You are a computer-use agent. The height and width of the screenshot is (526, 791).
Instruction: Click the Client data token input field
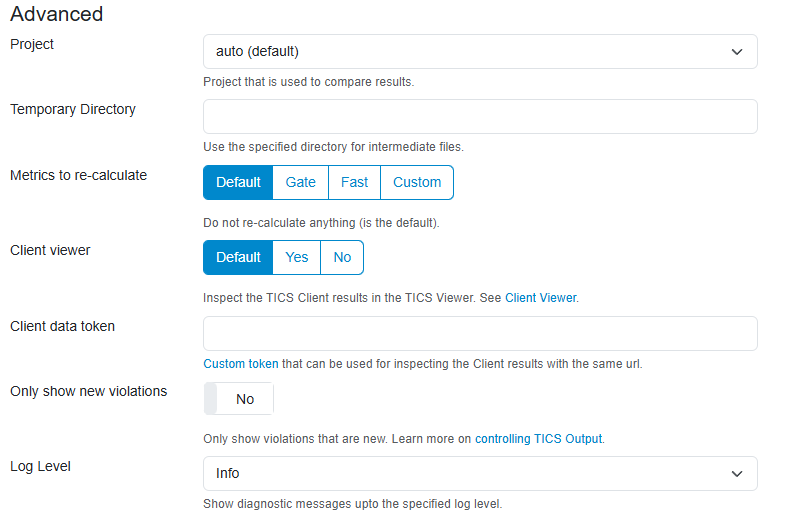[480, 334]
